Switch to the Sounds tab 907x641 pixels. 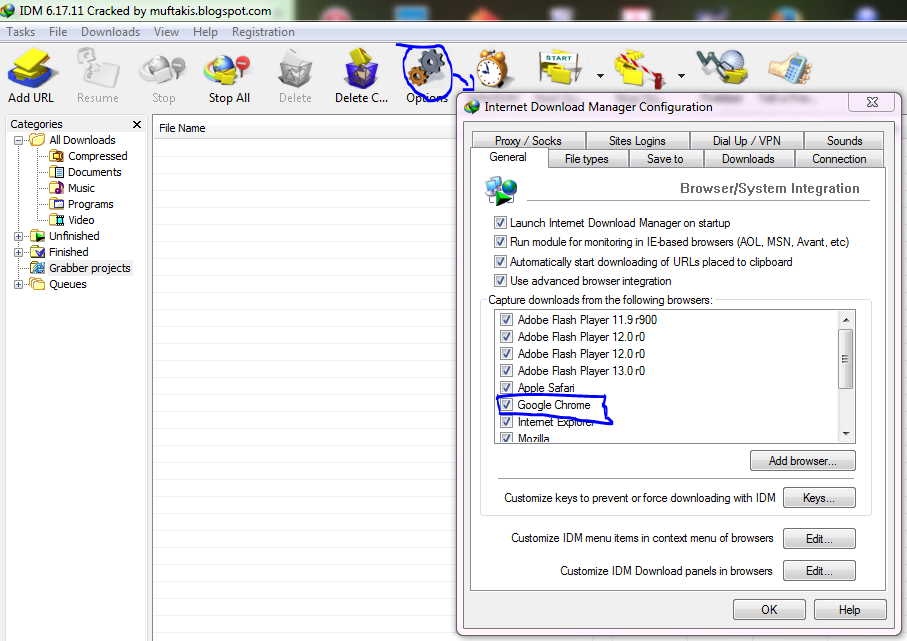845,141
